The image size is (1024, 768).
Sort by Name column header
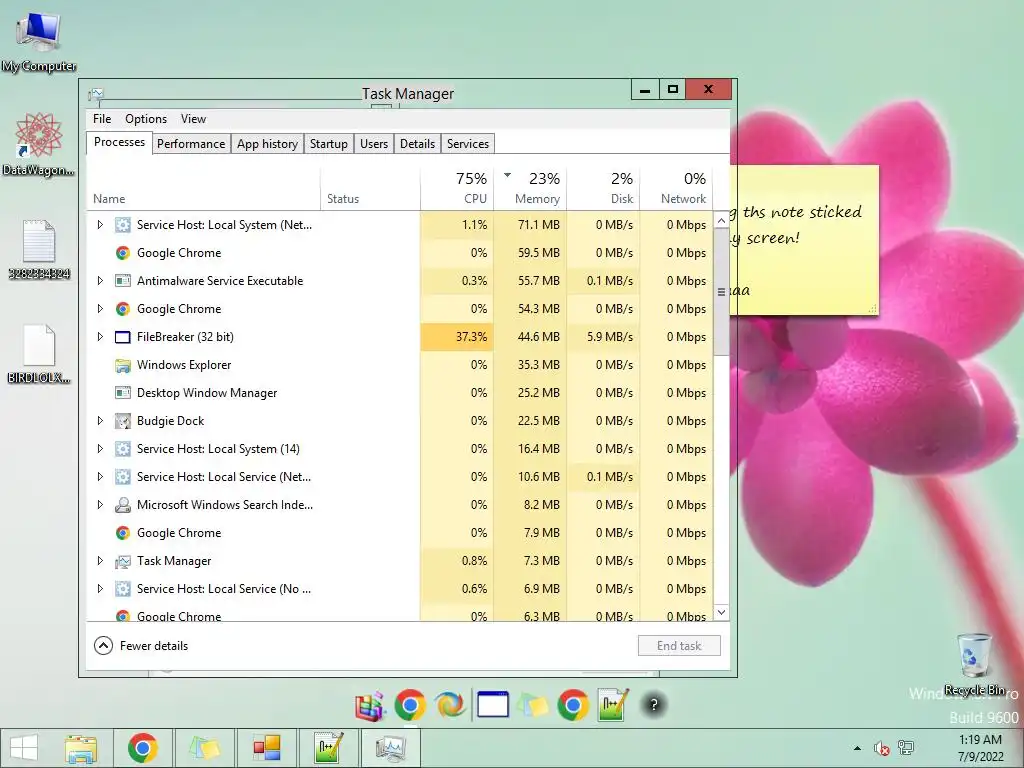click(x=203, y=188)
